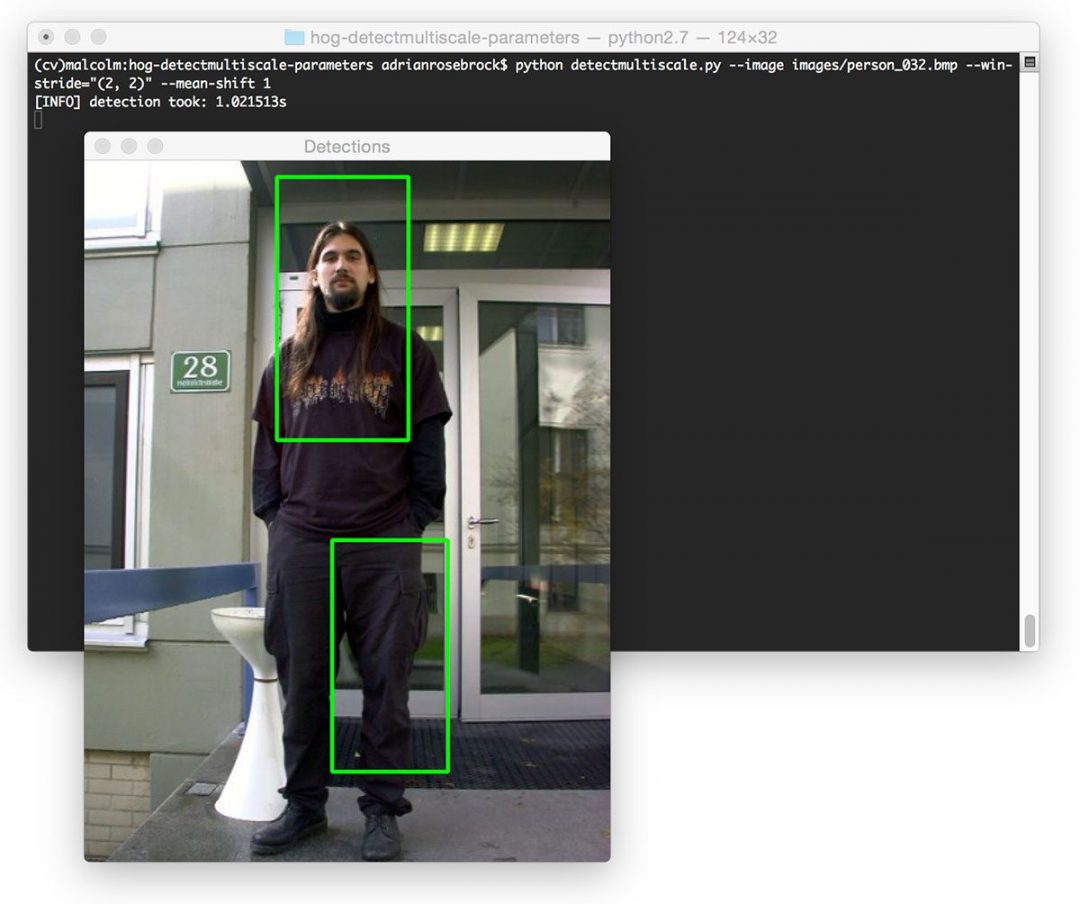Click the terminal scrollbar thumb
This screenshot has width=1080, height=904.
1030,631
